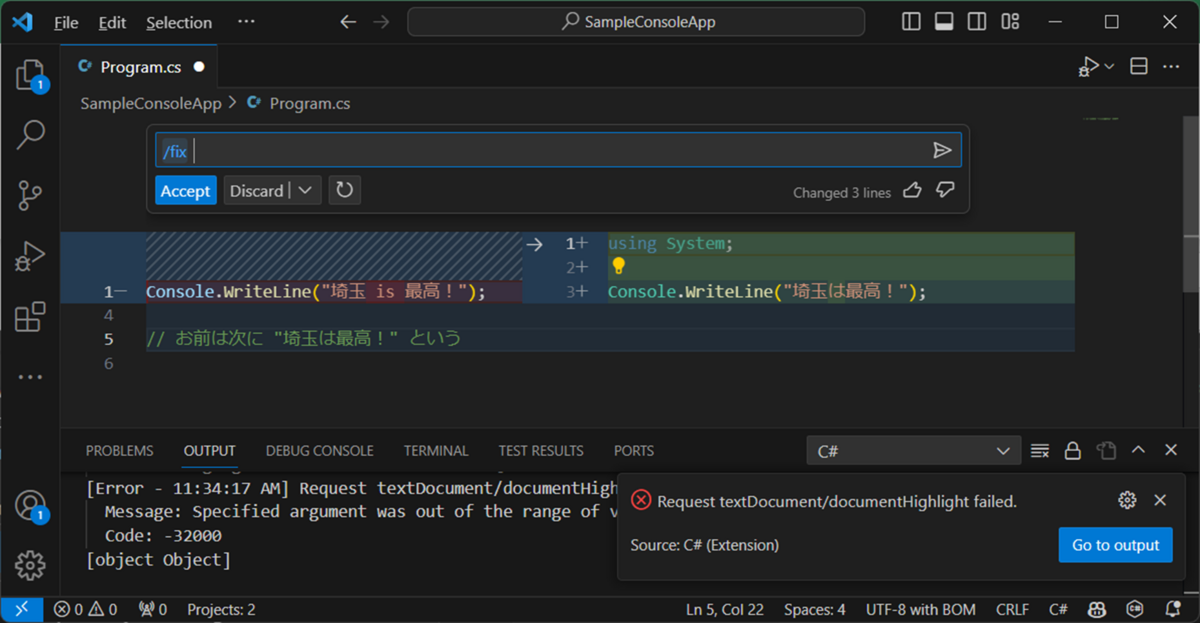Open the C# output channel dropdown
The height and width of the screenshot is (623, 1200).
coord(914,451)
